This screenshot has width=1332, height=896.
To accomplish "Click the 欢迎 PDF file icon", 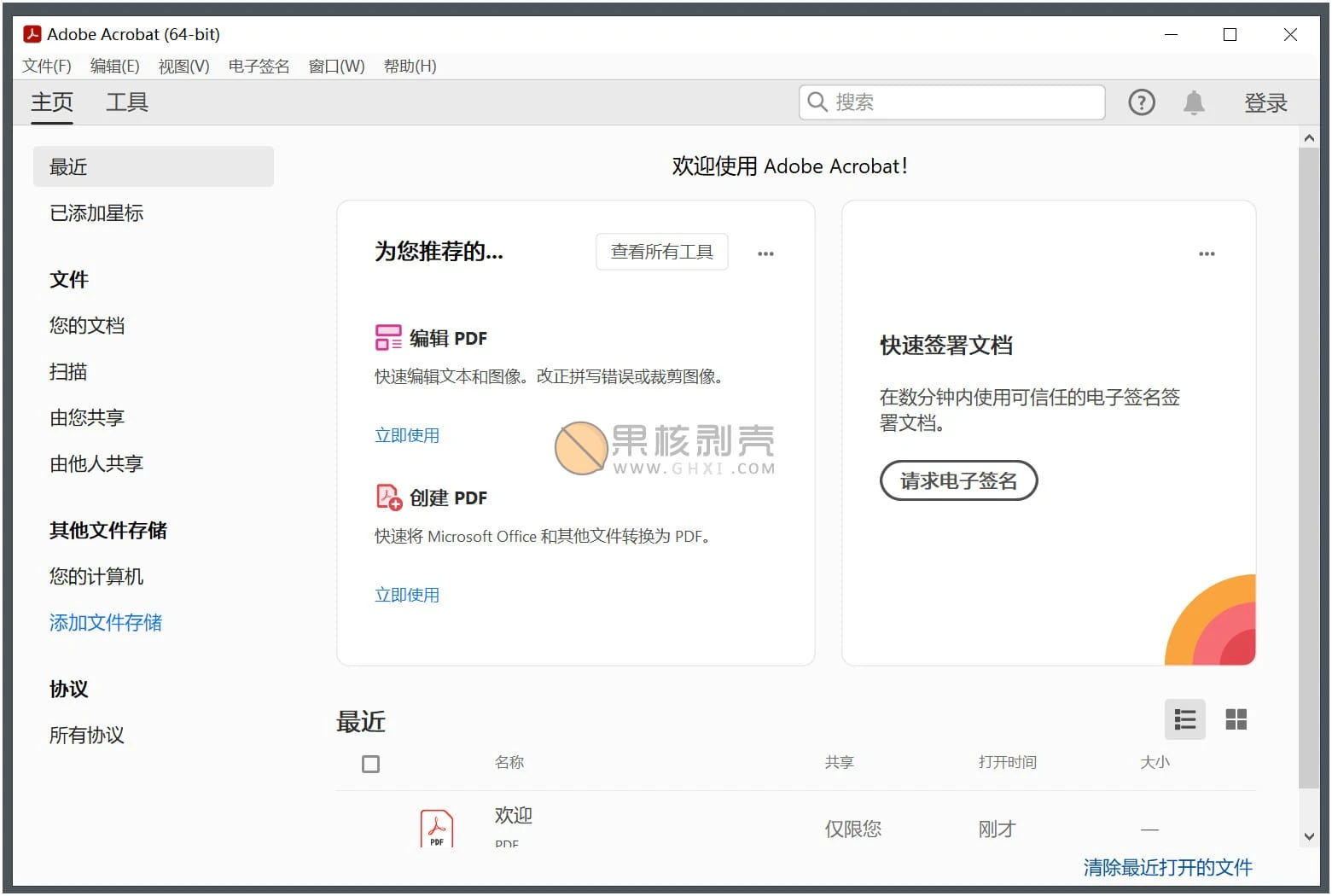I will [436, 828].
